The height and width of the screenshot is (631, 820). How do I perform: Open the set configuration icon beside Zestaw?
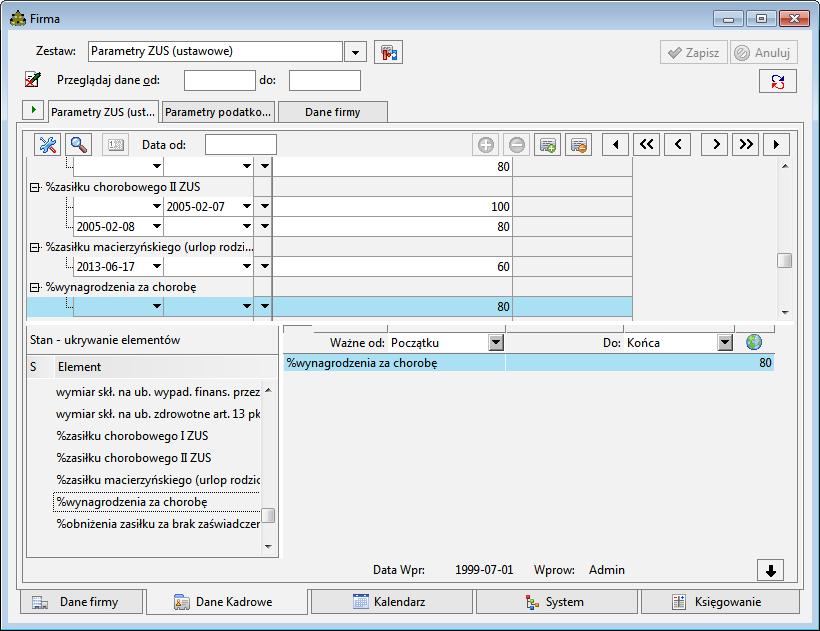(388, 52)
